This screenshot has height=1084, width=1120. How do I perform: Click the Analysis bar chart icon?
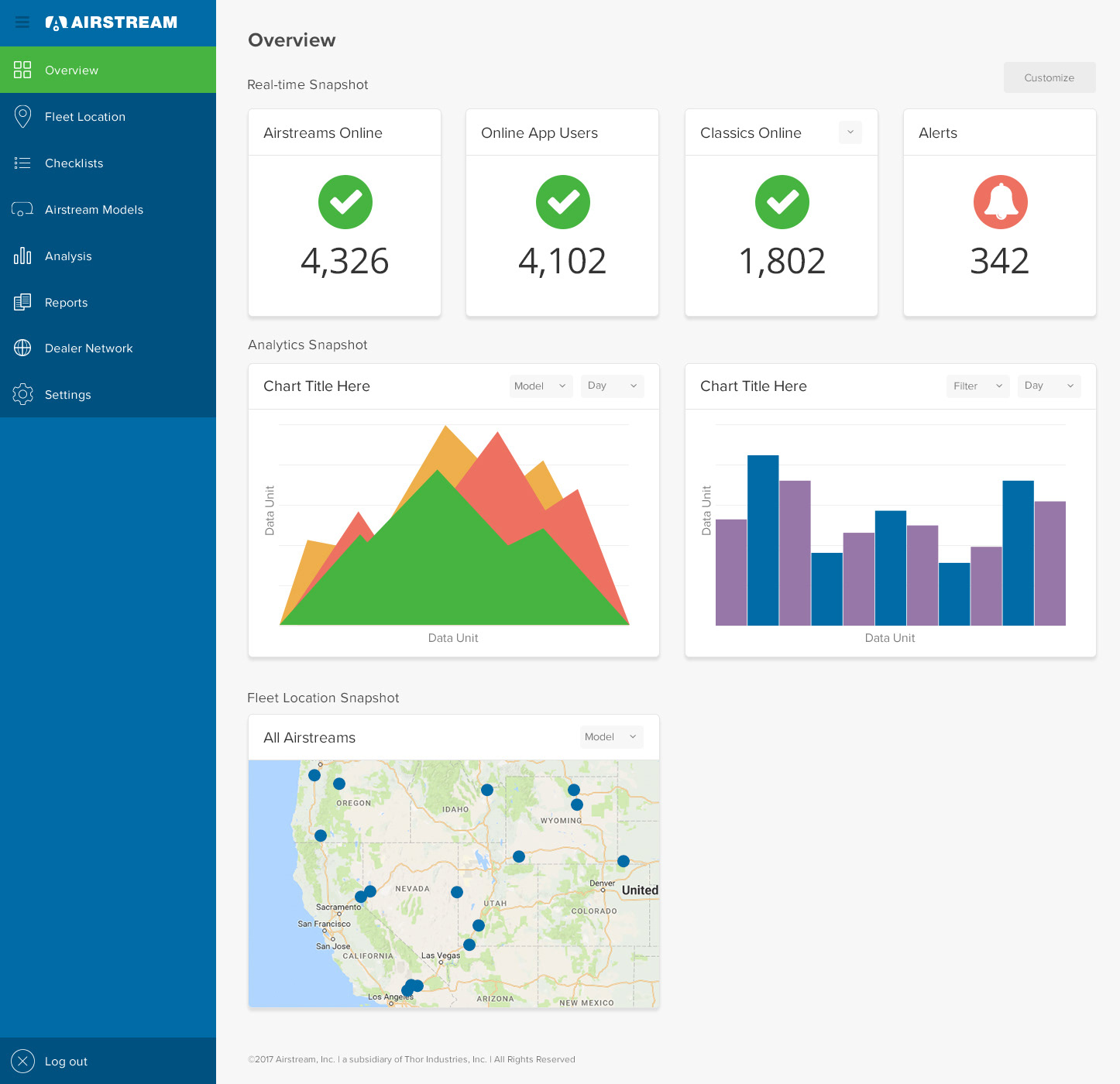click(x=22, y=256)
